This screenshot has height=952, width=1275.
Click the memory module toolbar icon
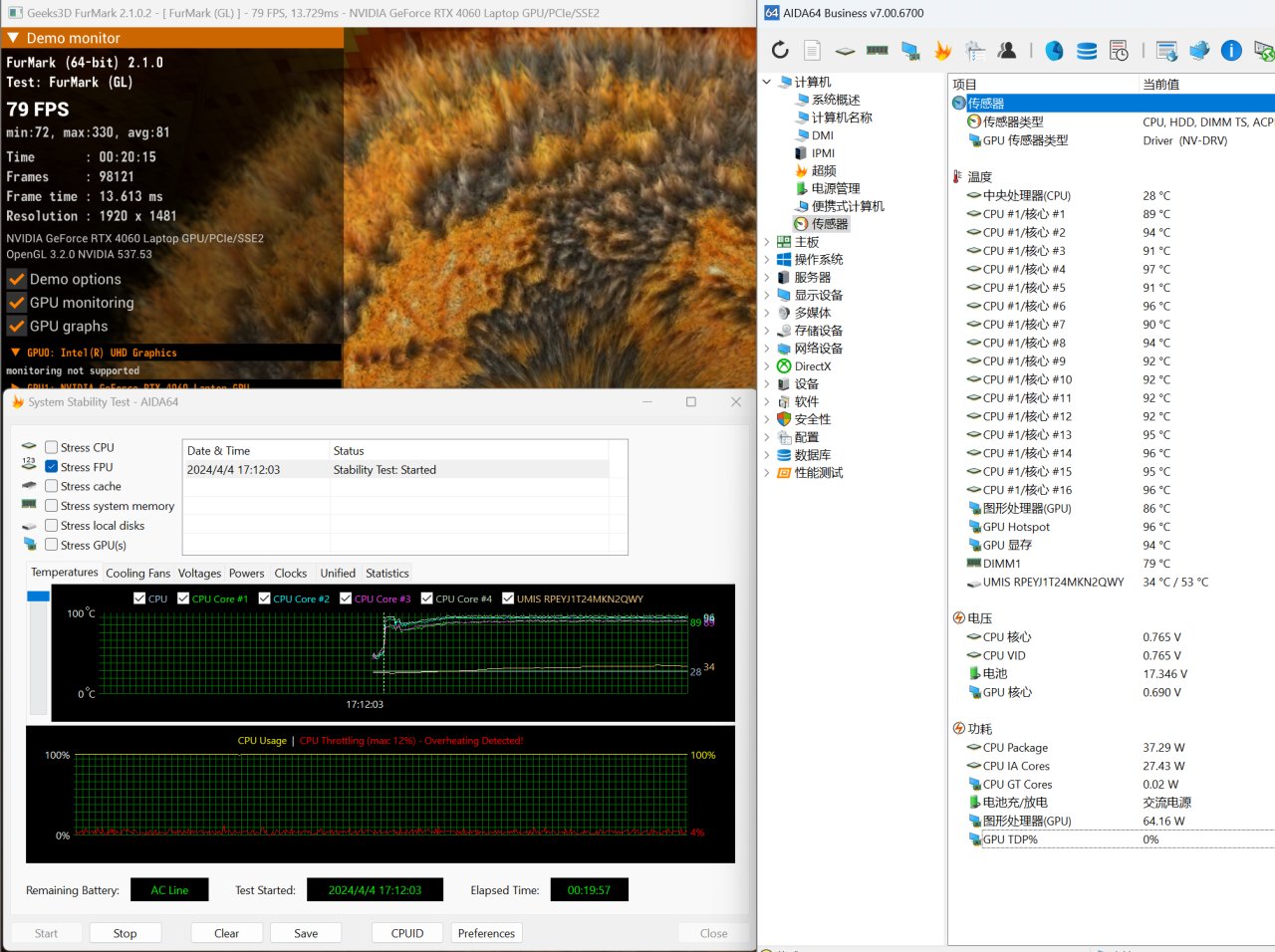click(878, 50)
